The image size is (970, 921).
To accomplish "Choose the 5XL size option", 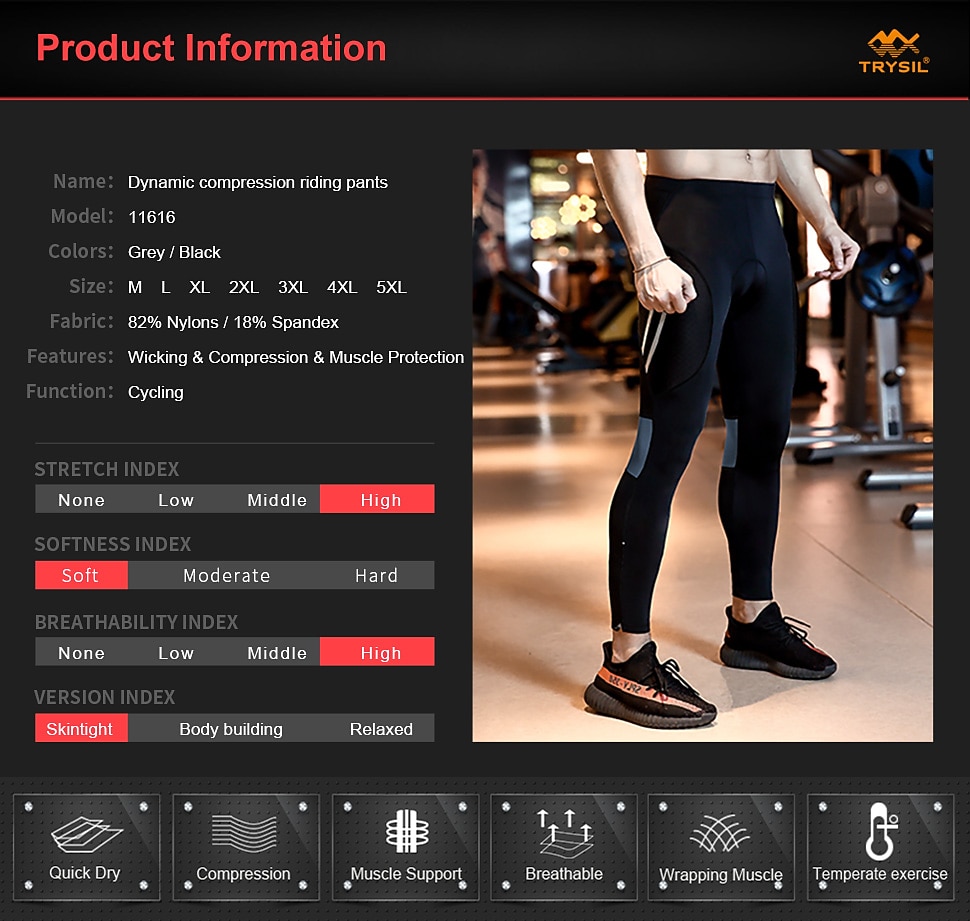I will 391,287.
